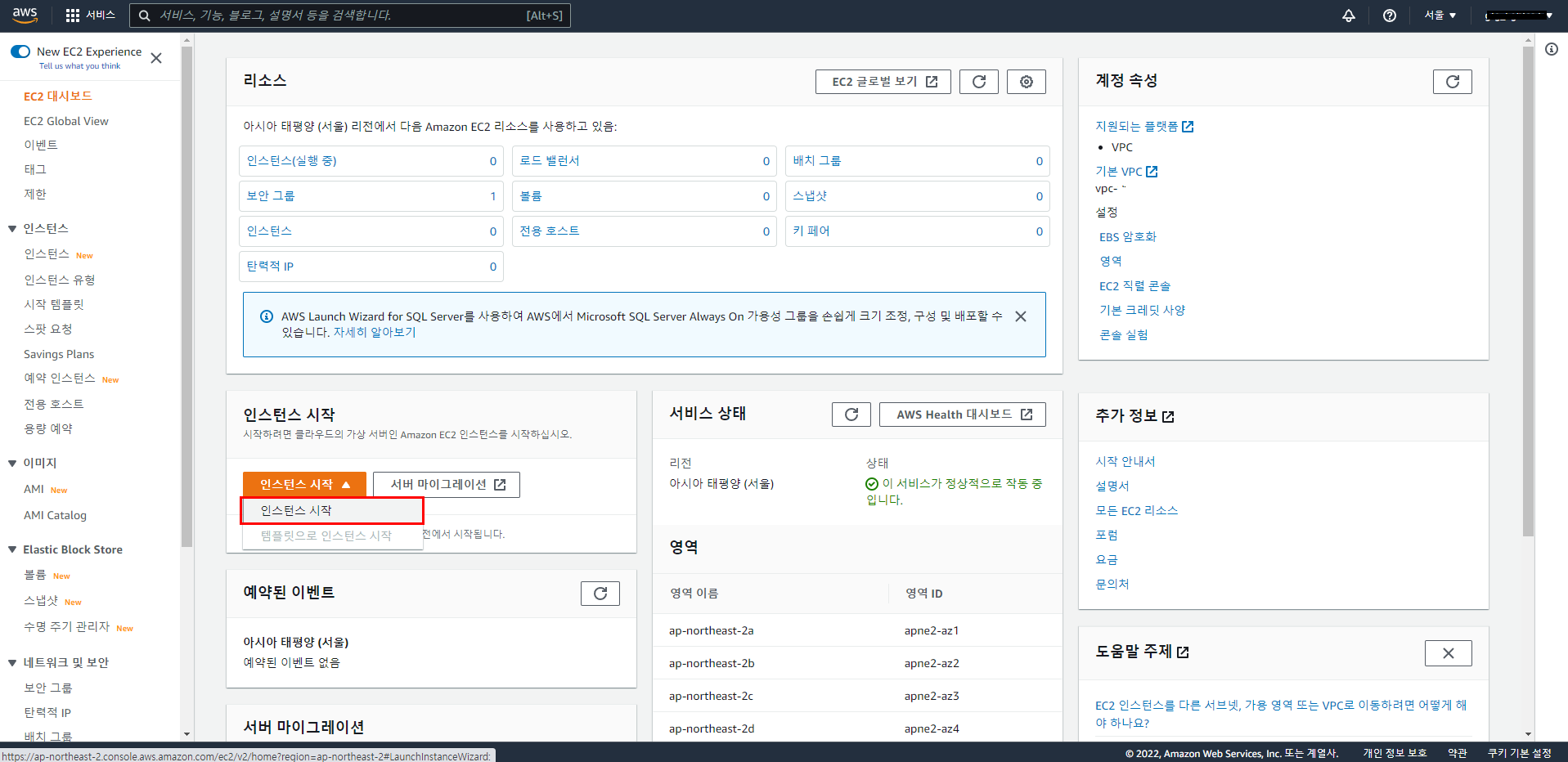Image resolution: width=1568 pixels, height=762 pixels.
Task: Click 자세히 알아보기 link
Action: pos(375,333)
